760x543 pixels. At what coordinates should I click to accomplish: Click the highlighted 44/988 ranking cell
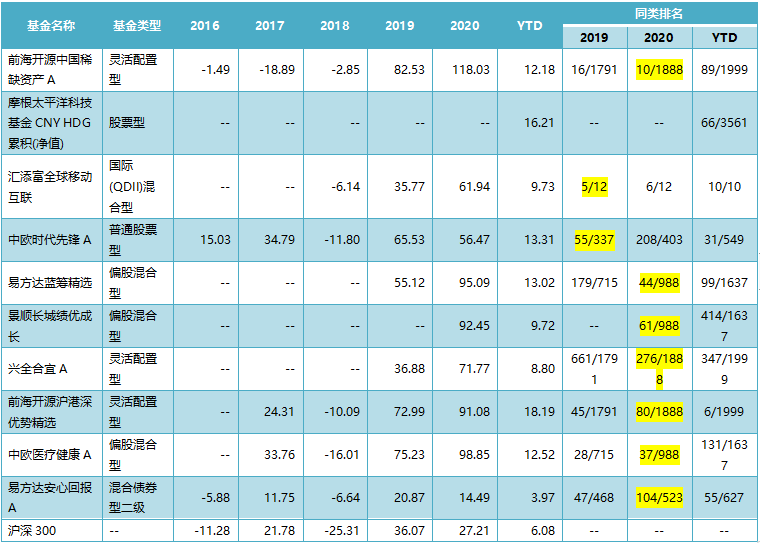[659, 283]
